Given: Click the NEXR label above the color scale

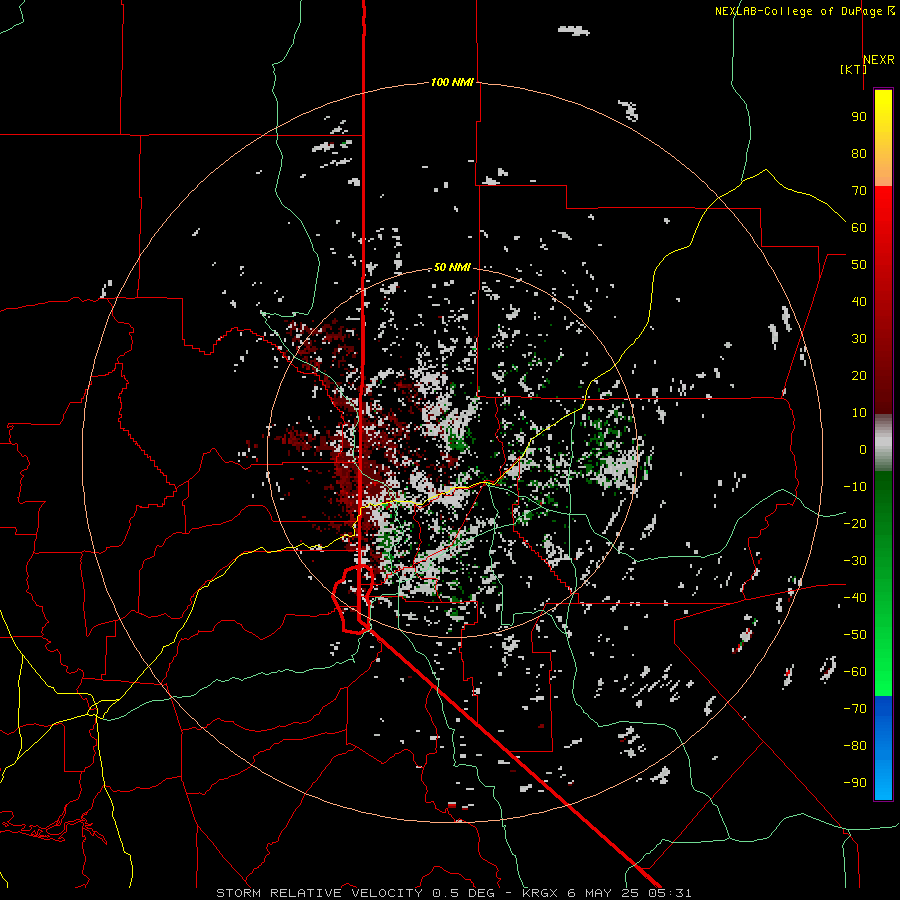Looking at the screenshot, I should (879, 59).
